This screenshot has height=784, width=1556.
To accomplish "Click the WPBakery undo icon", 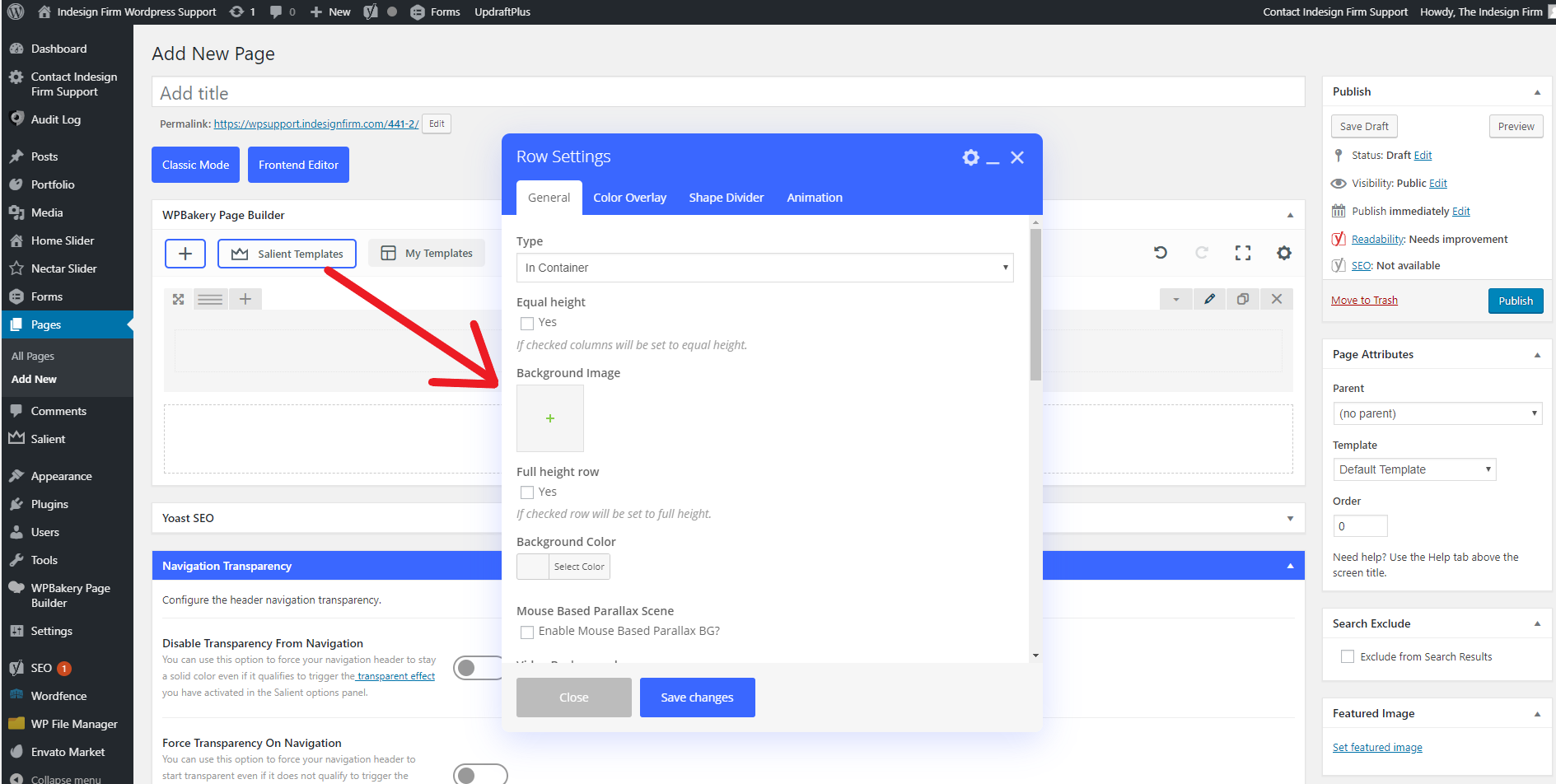I will point(1160,253).
